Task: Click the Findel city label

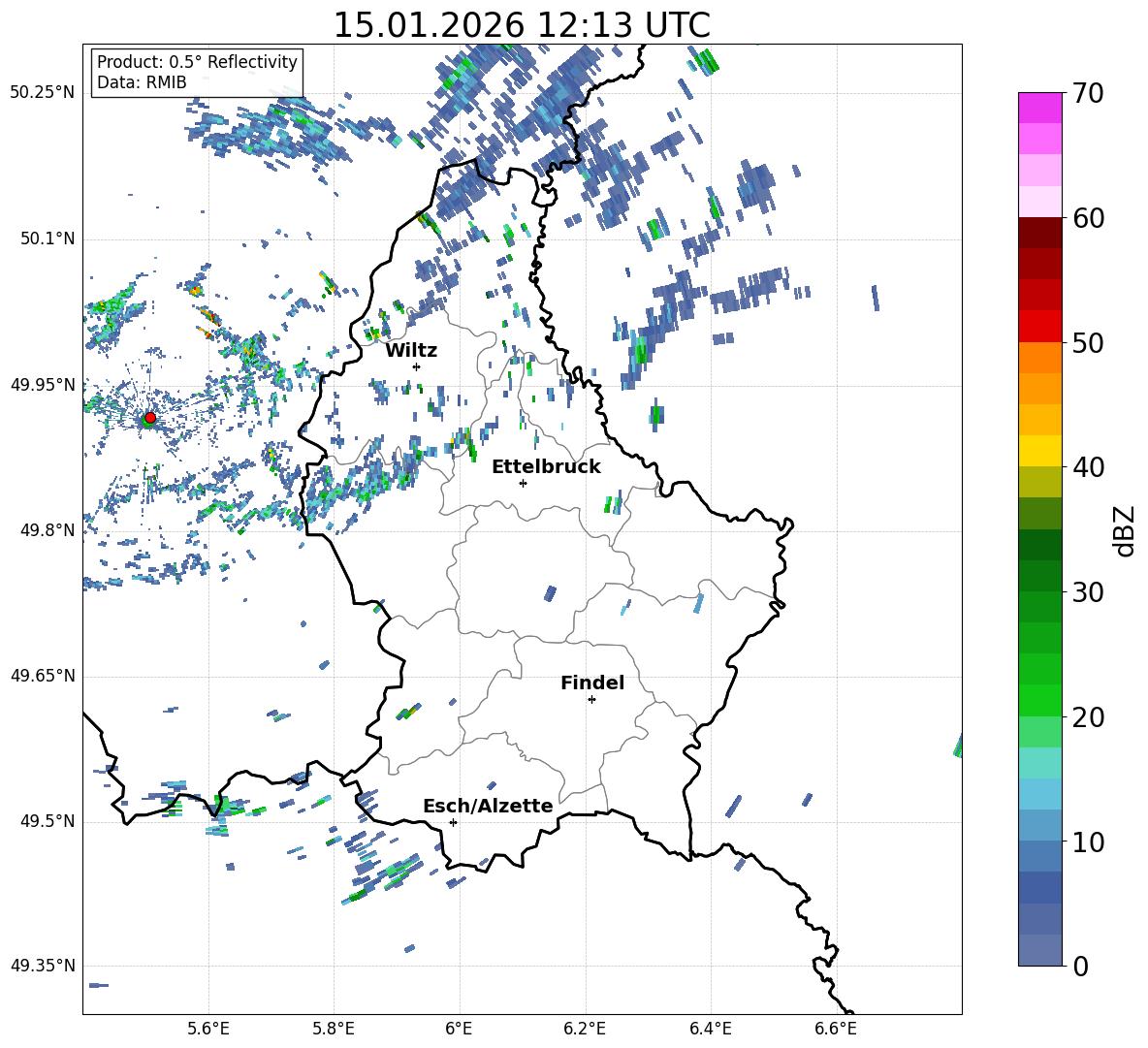Action: (x=591, y=683)
